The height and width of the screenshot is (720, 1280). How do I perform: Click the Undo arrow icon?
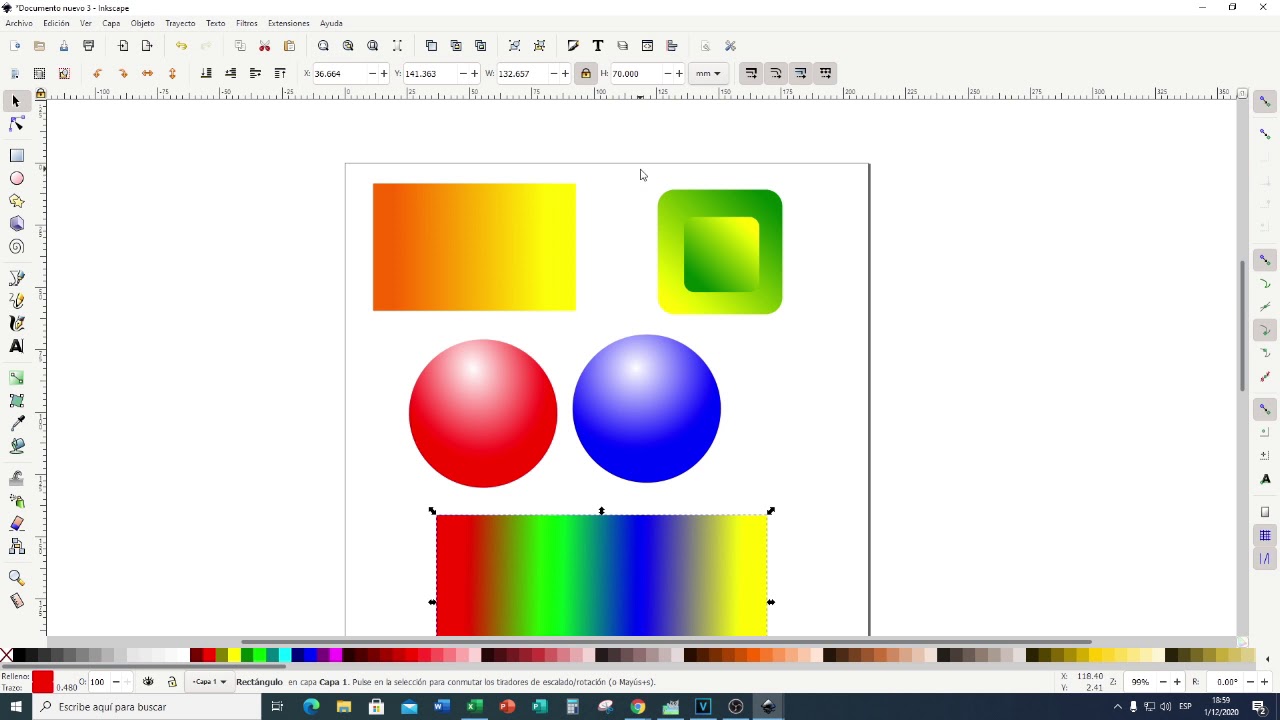[181, 46]
